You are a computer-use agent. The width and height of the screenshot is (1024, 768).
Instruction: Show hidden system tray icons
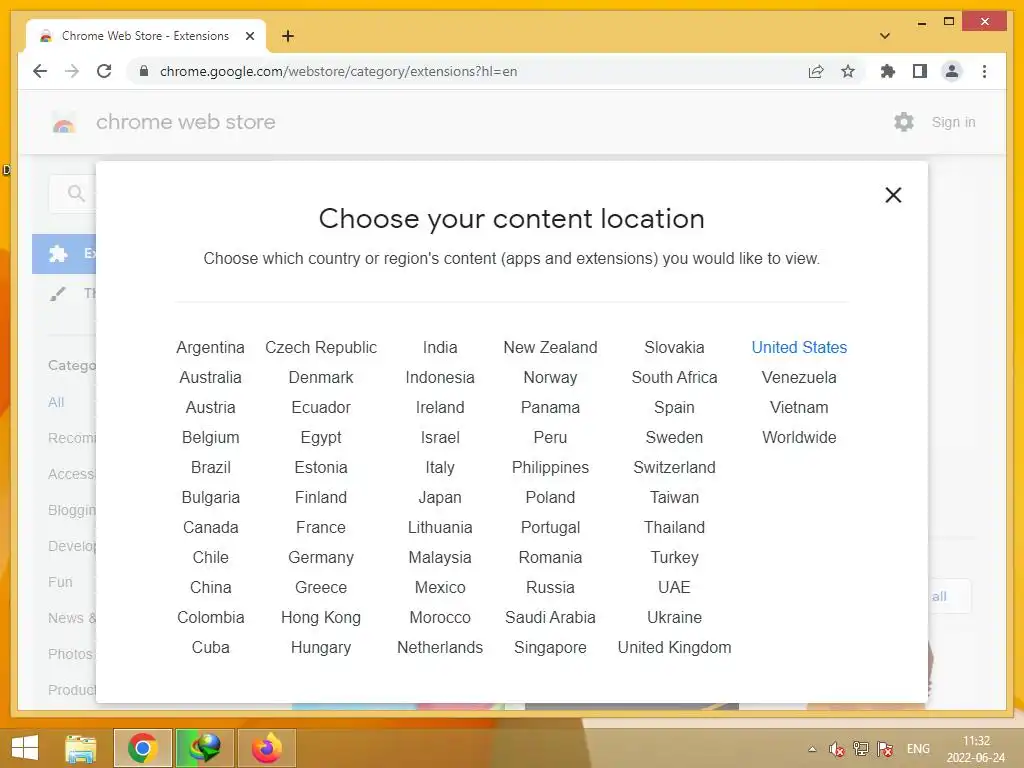coord(812,749)
